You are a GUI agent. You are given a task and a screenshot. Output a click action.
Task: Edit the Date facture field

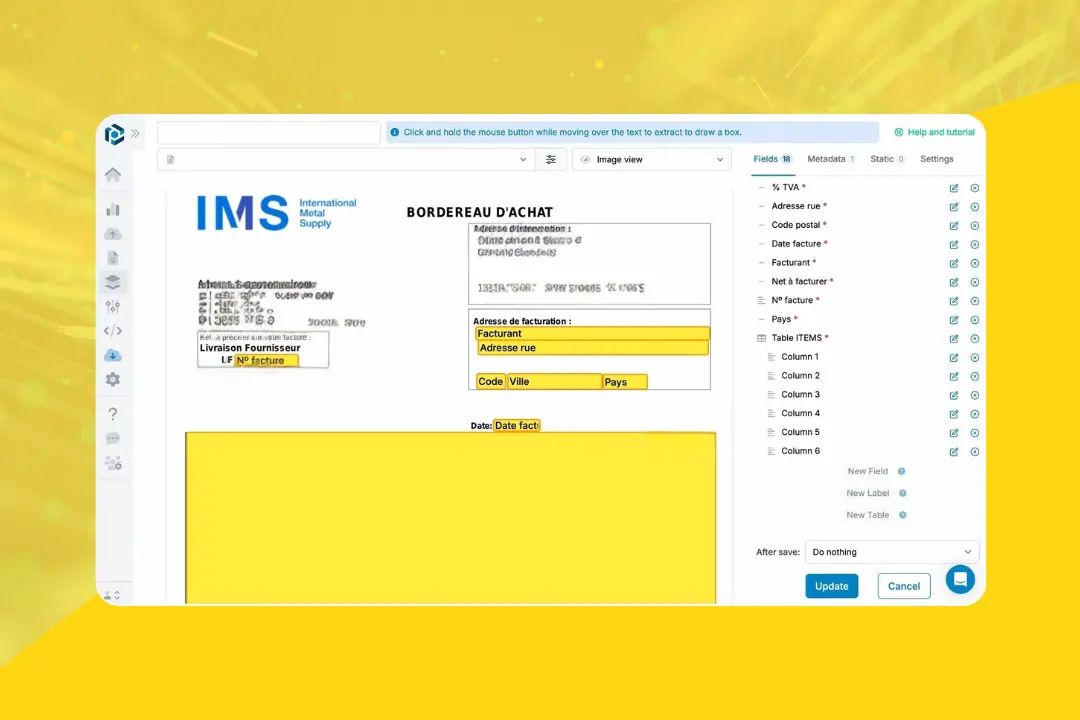(954, 245)
